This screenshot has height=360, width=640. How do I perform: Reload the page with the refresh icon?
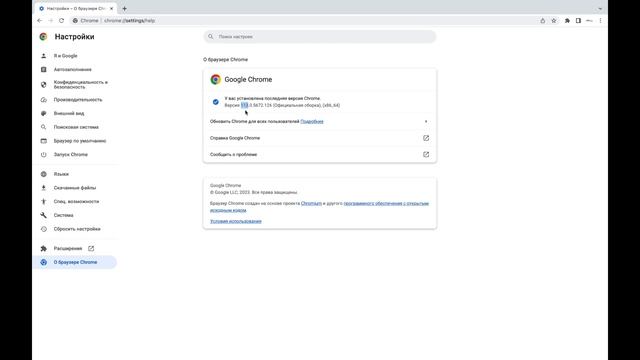pyautogui.click(x=62, y=20)
